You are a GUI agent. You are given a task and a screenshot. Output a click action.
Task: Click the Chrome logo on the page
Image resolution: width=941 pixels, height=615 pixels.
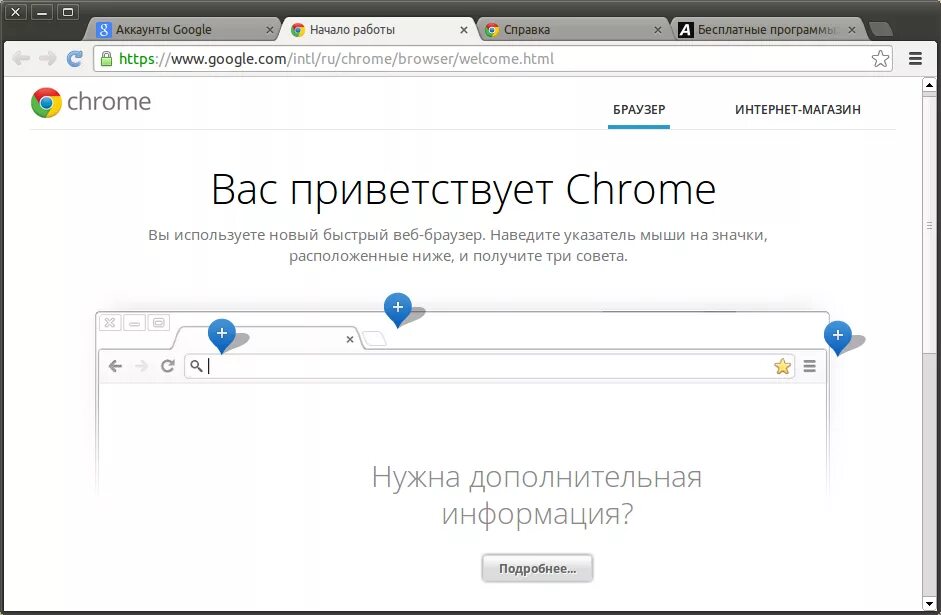pos(46,102)
